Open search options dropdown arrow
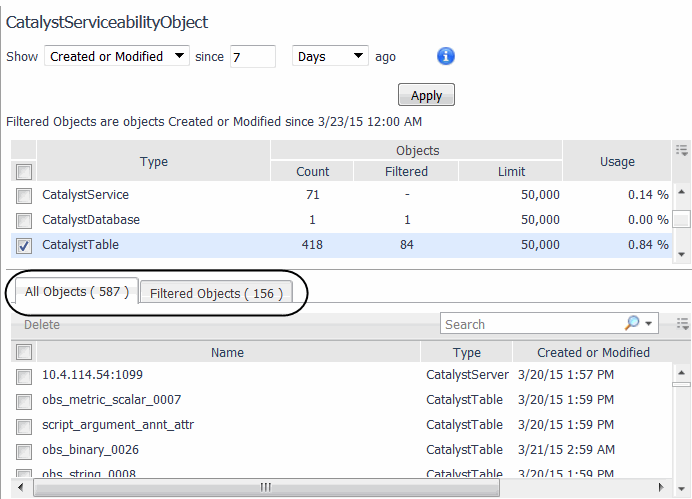Screen dimensions: 692x499 [649, 324]
